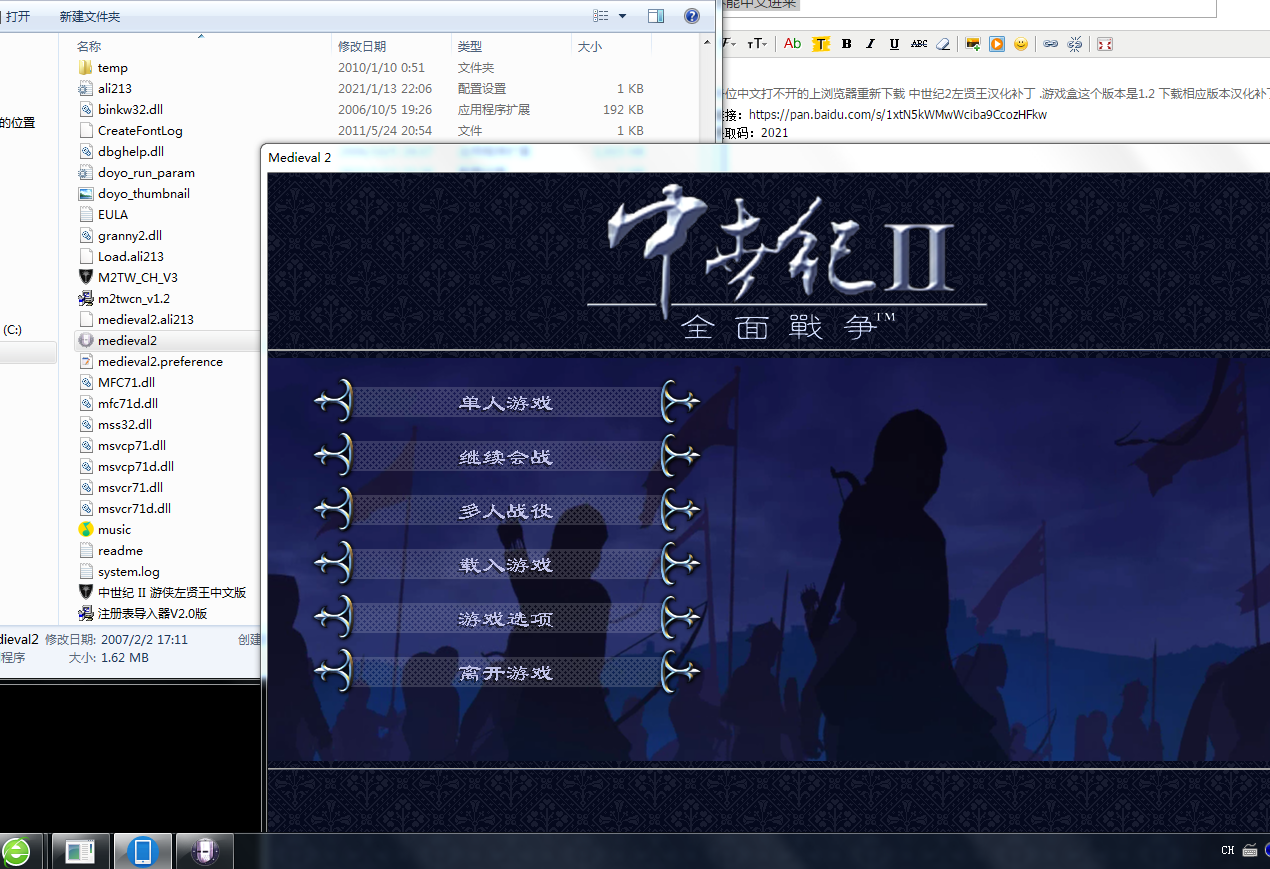The height and width of the screenshot is (869, 1270).
Task: Apply font color with the red Ab icon
Action: coord(792,44)
